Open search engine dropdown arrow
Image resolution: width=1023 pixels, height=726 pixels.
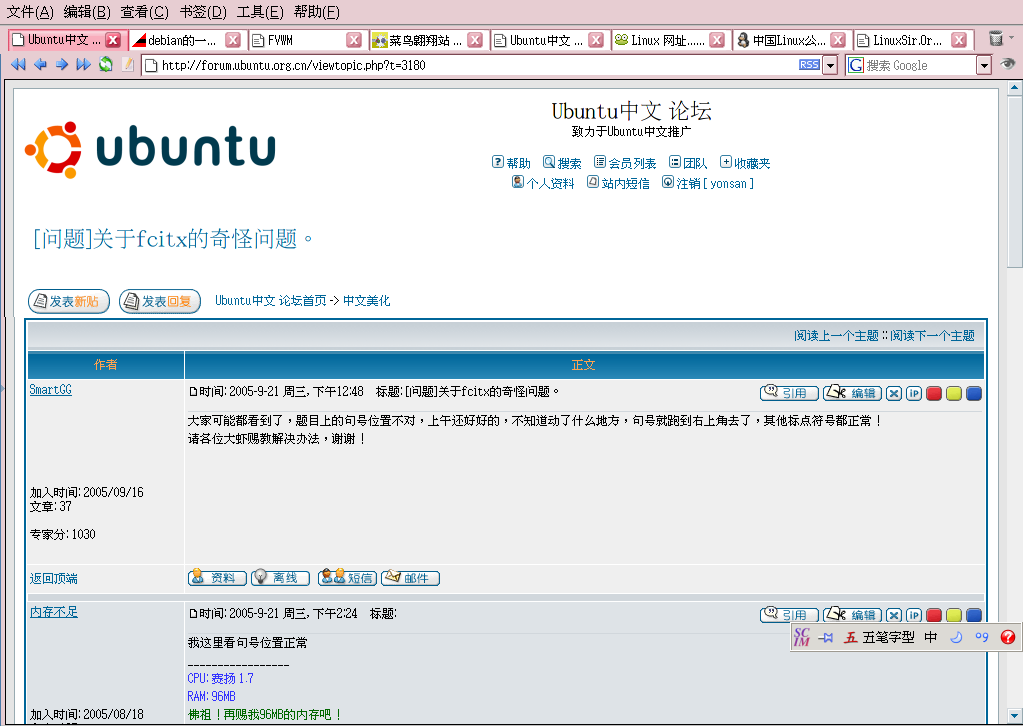[x=984, y=65]
